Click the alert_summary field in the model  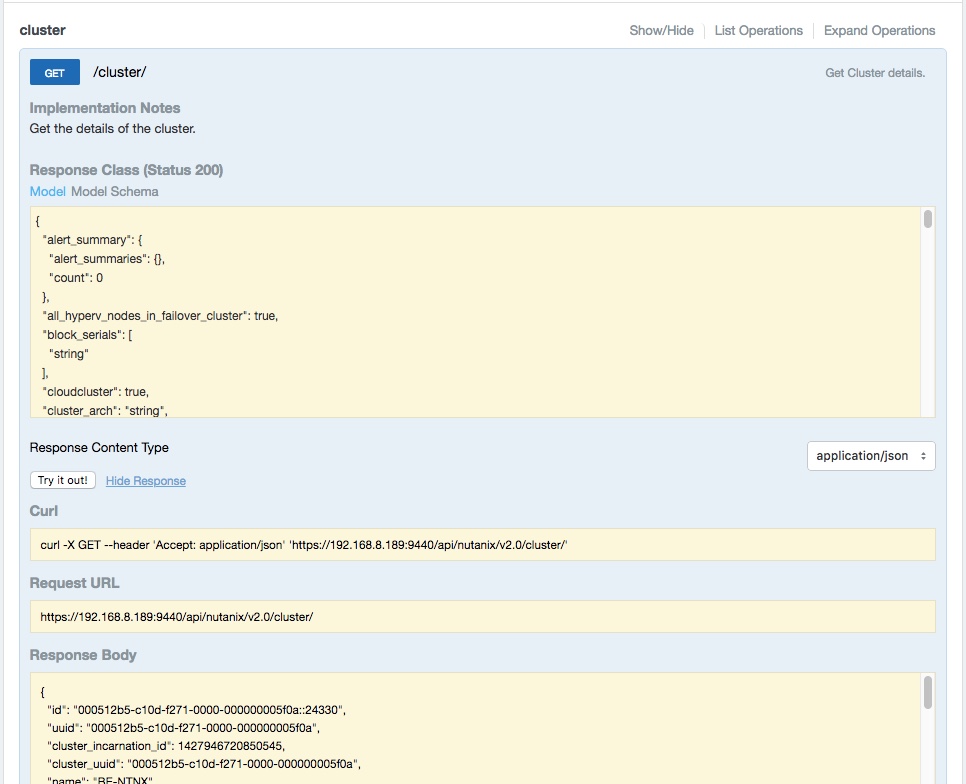click(x=85, y=239)
